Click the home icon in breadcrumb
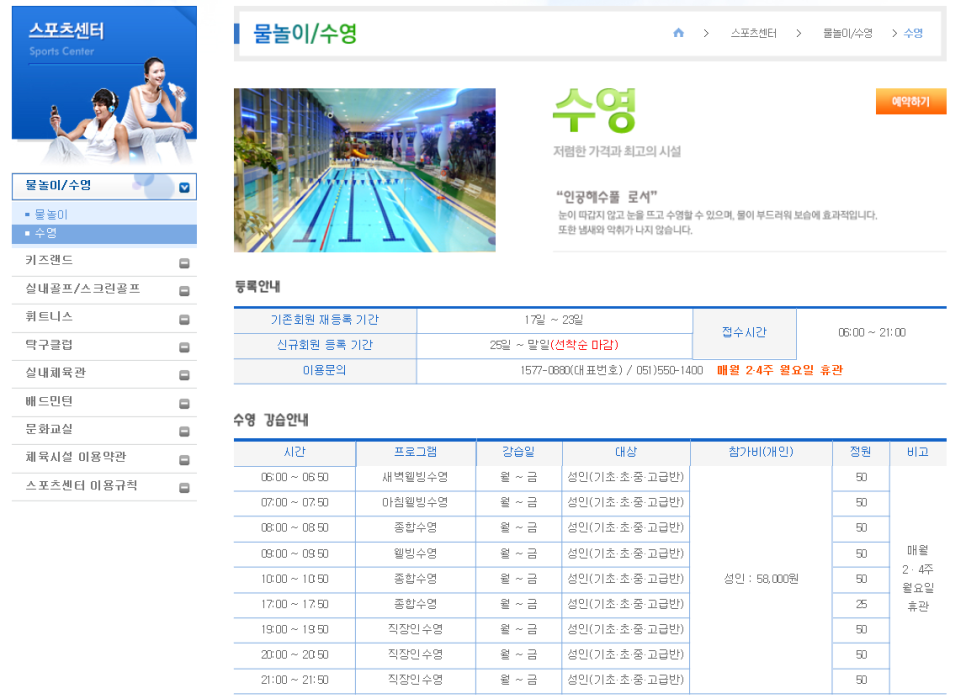 678,33
